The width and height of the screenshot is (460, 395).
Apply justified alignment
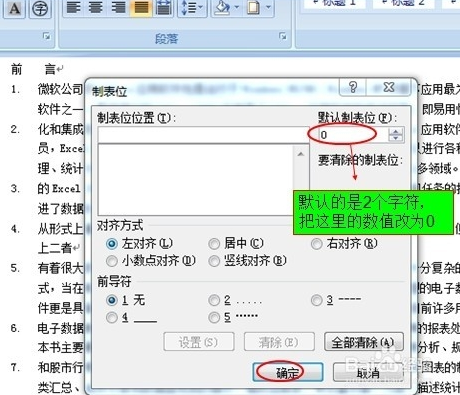141,7
